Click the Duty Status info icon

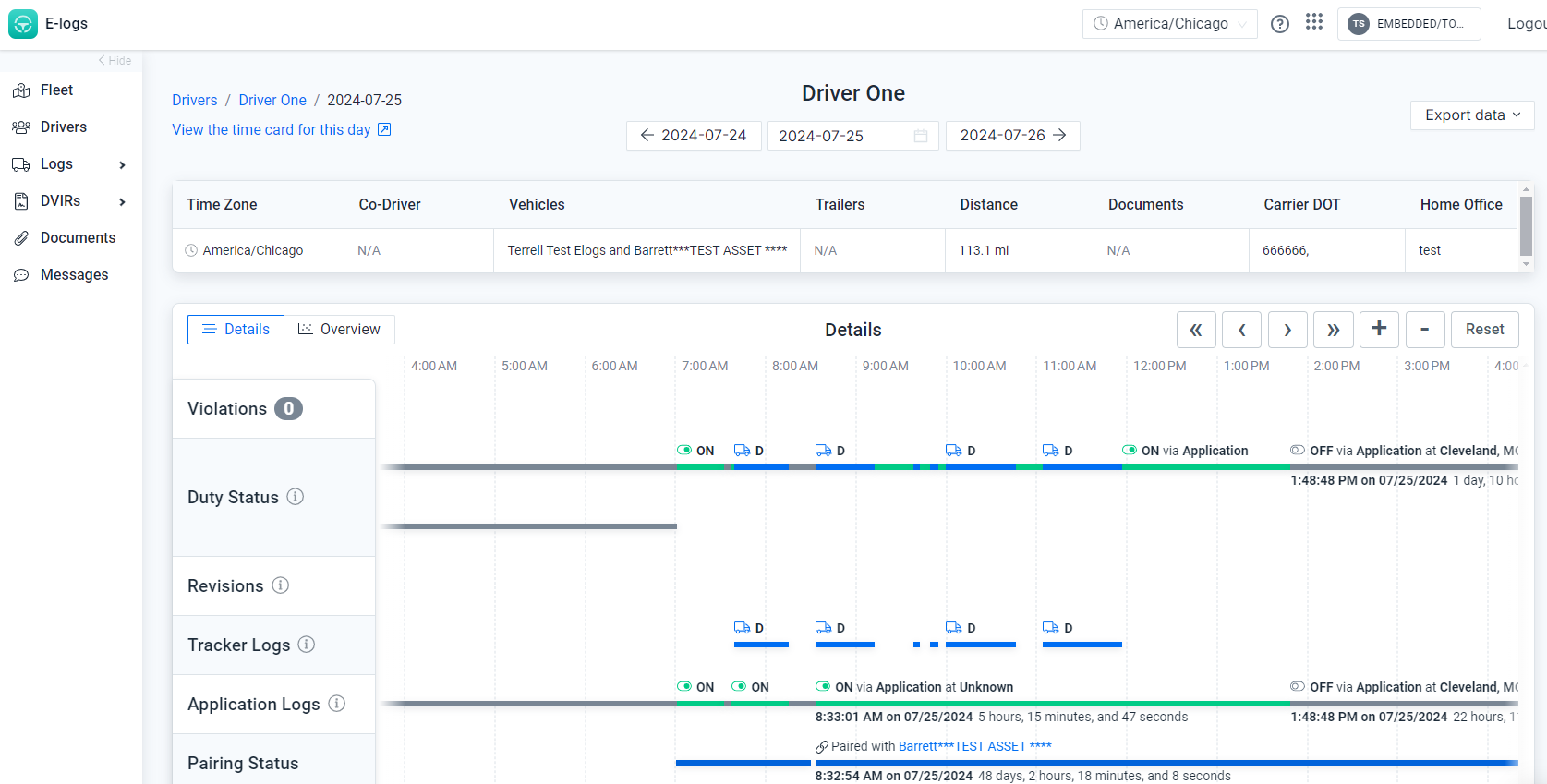[x=295, y=497]
